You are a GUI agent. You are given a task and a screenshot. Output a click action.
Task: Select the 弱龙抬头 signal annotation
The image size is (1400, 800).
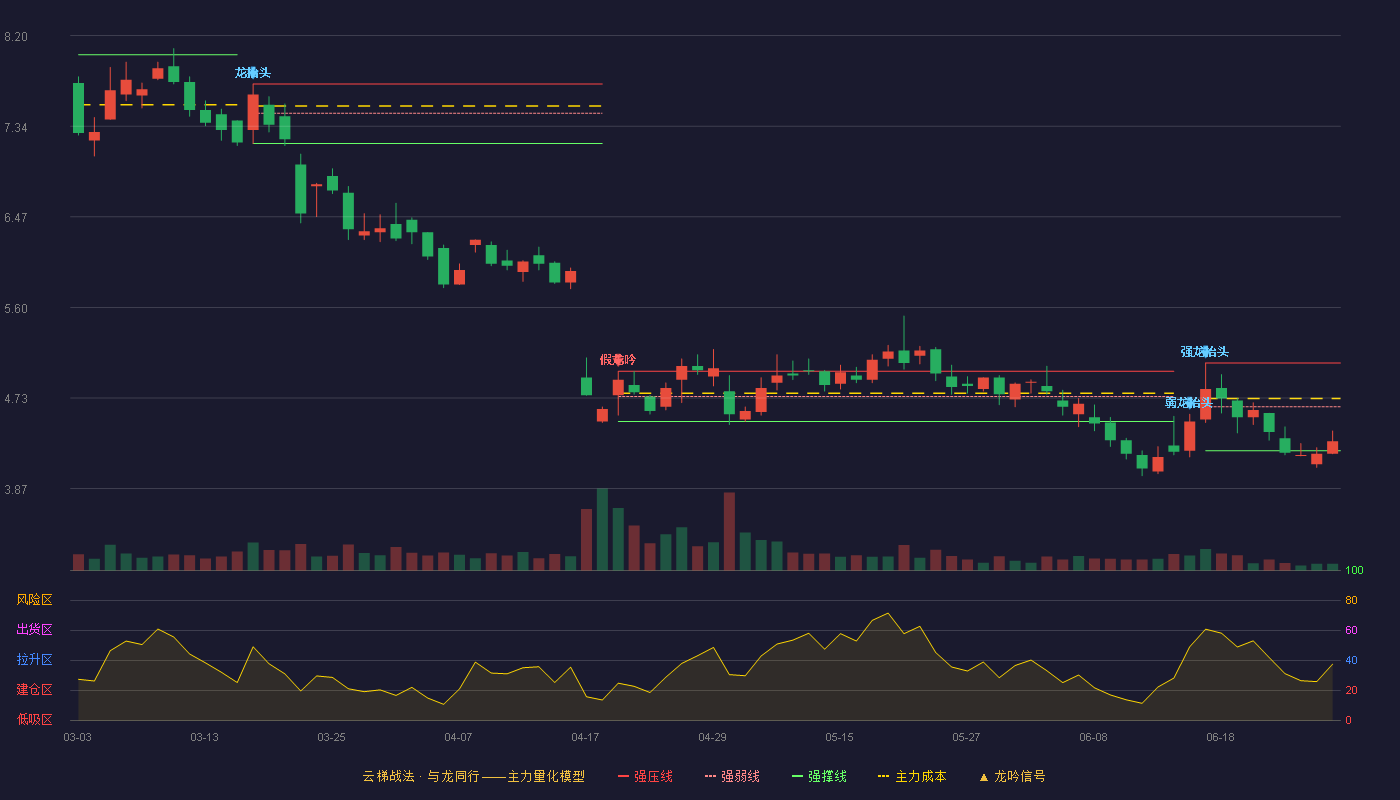pos(1189,403)
